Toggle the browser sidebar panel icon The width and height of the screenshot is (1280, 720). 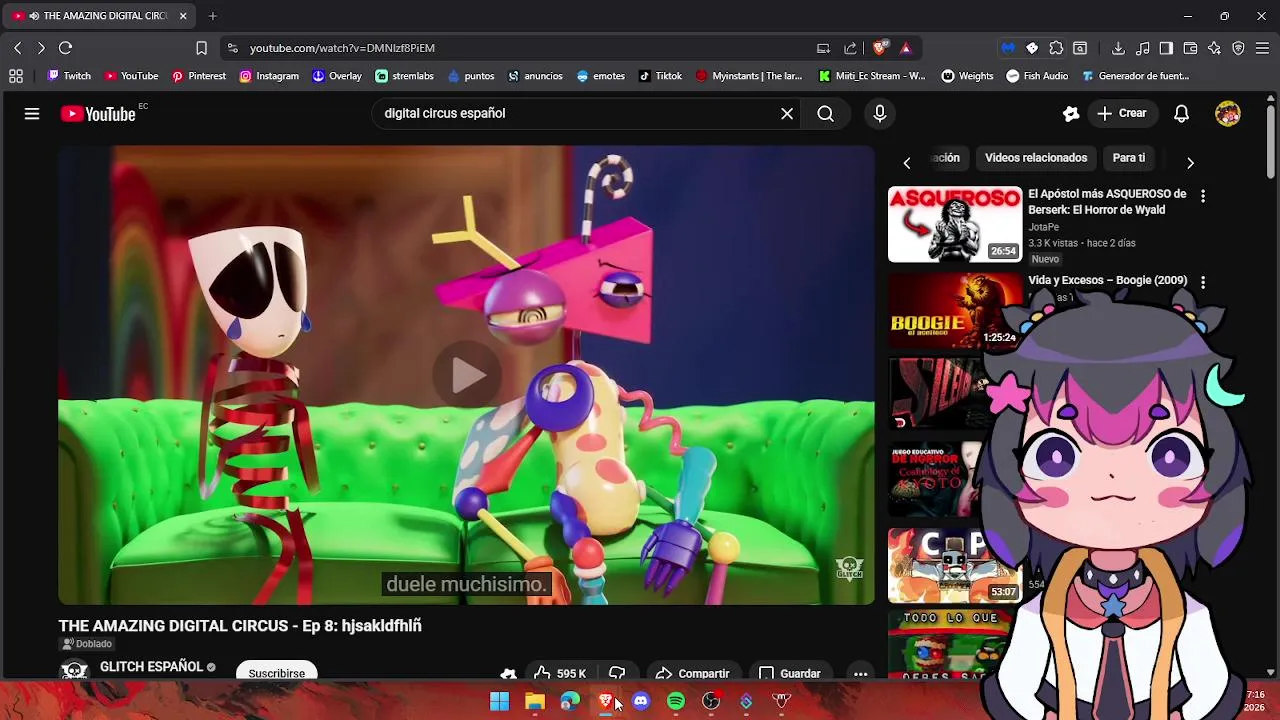[x=1166, y=48]
